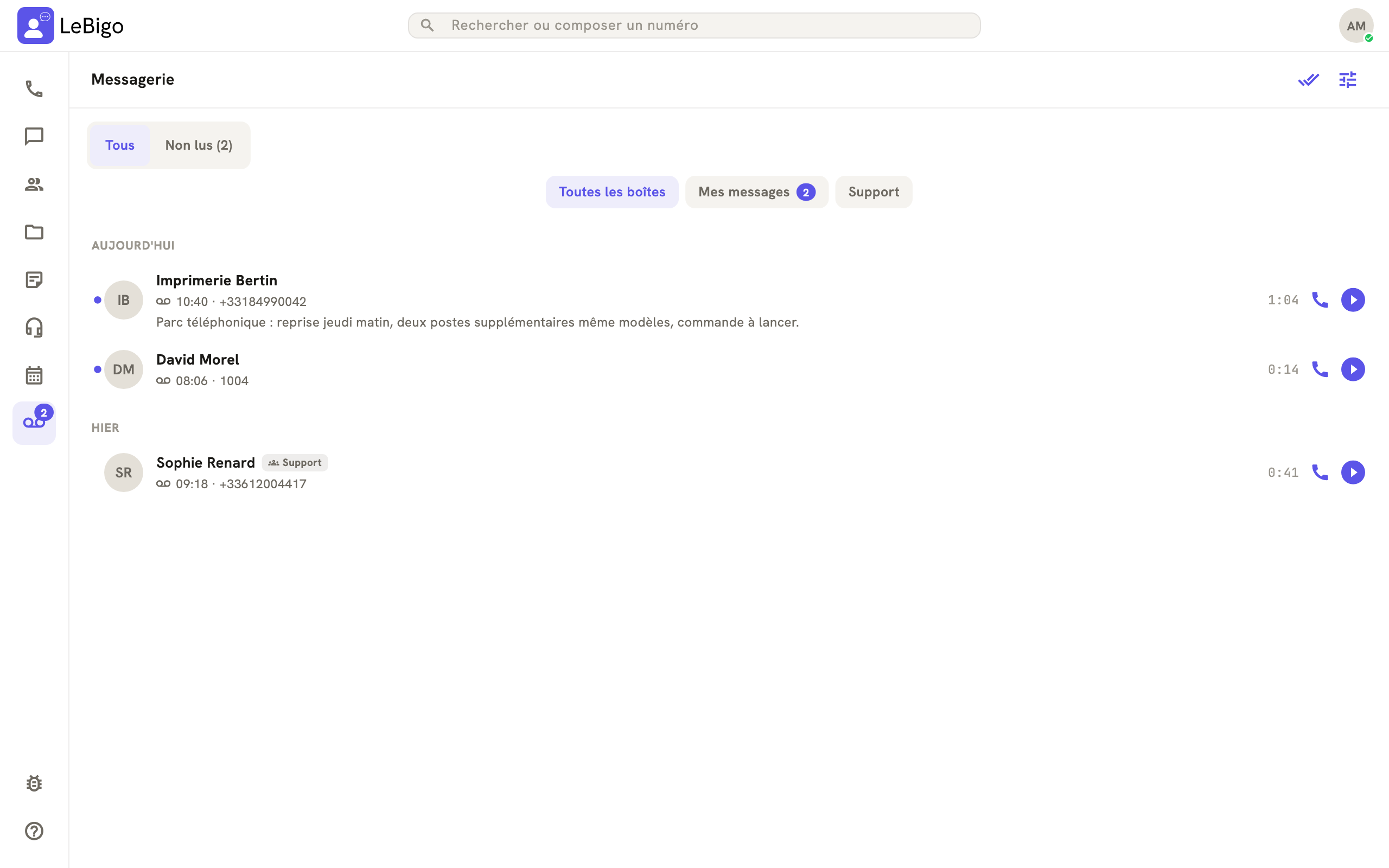Play Sophie Renard voicemail
The height and width of the screenshot is (868, 1389).
tap(1353, 473)
